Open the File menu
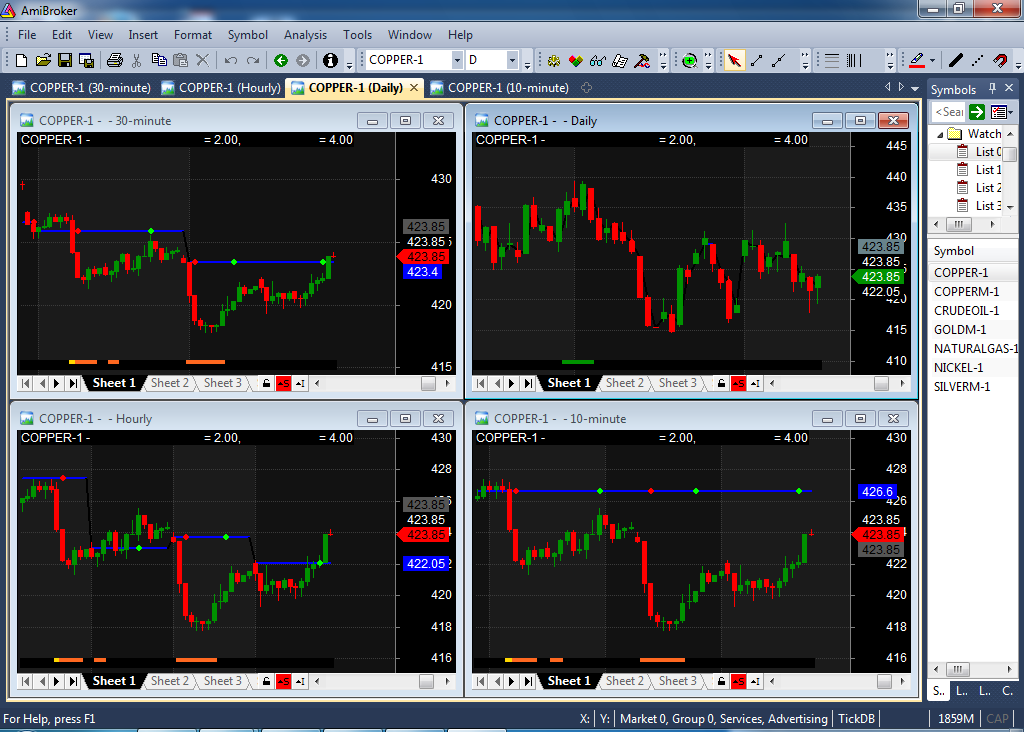 (27, 35)
